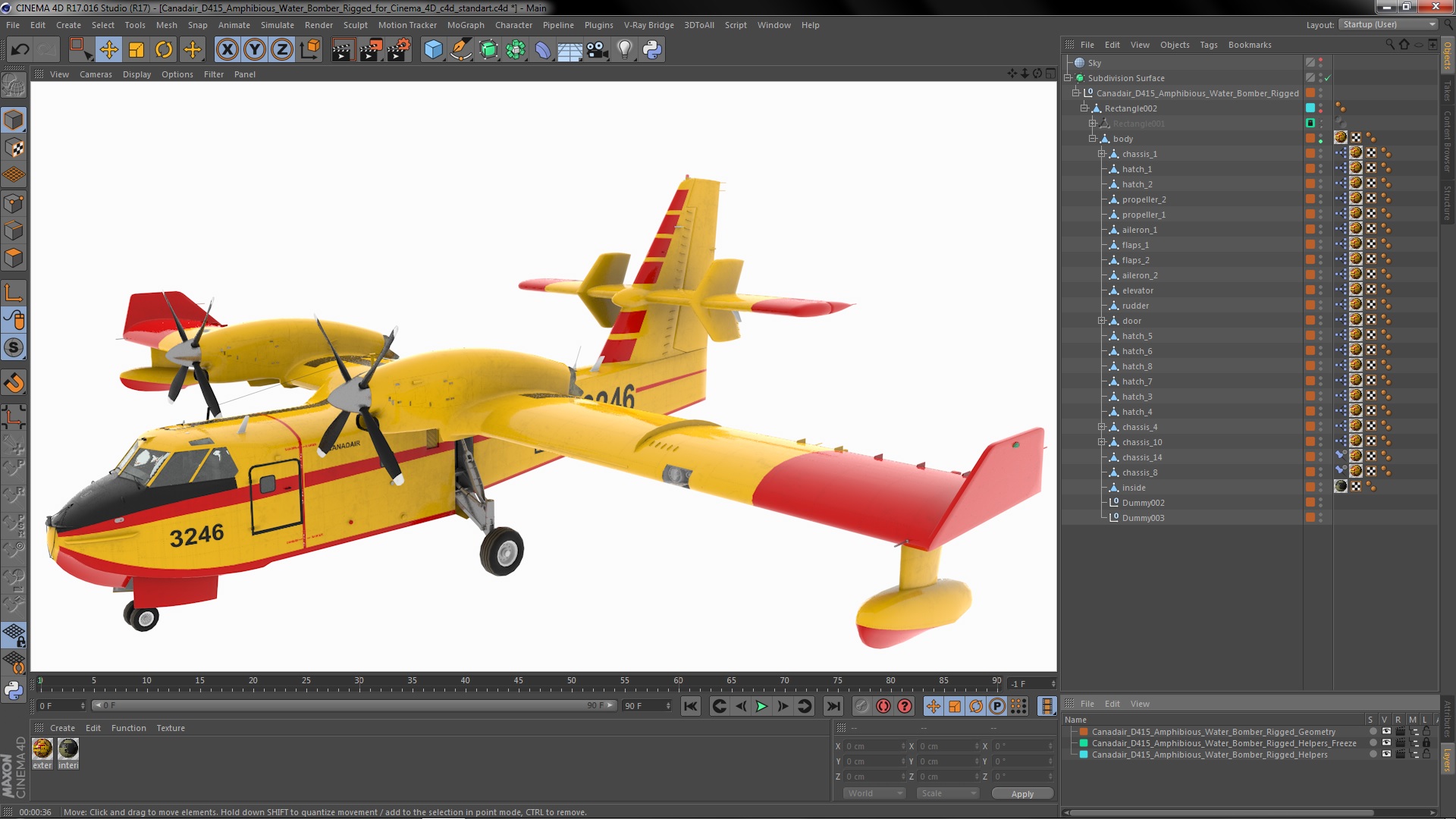Image resolution: width=1456 pixels, height=819 pixels.
Task: Expand the chassis_10 object
Action: (x=1101, y=442)
